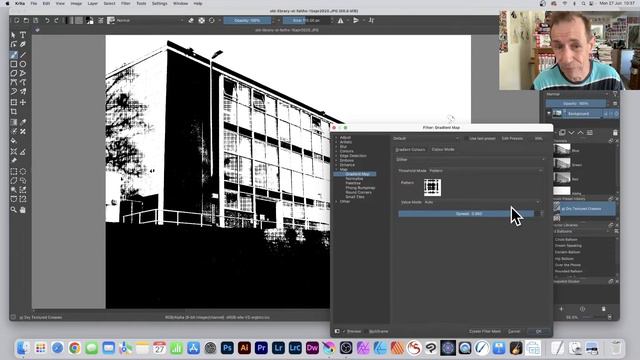Toggle preserve alpha toolbar button
640x360 pixels.
click(x=202, y=20)
